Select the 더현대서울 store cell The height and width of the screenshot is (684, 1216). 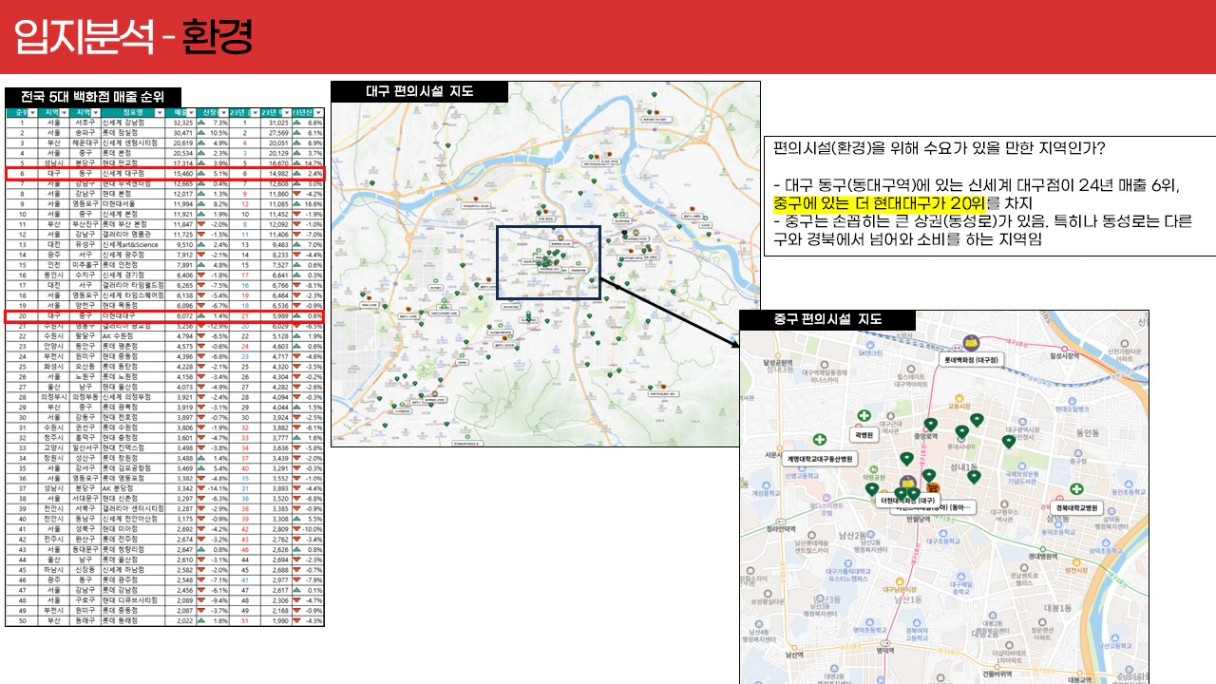(x=135, y=204)
